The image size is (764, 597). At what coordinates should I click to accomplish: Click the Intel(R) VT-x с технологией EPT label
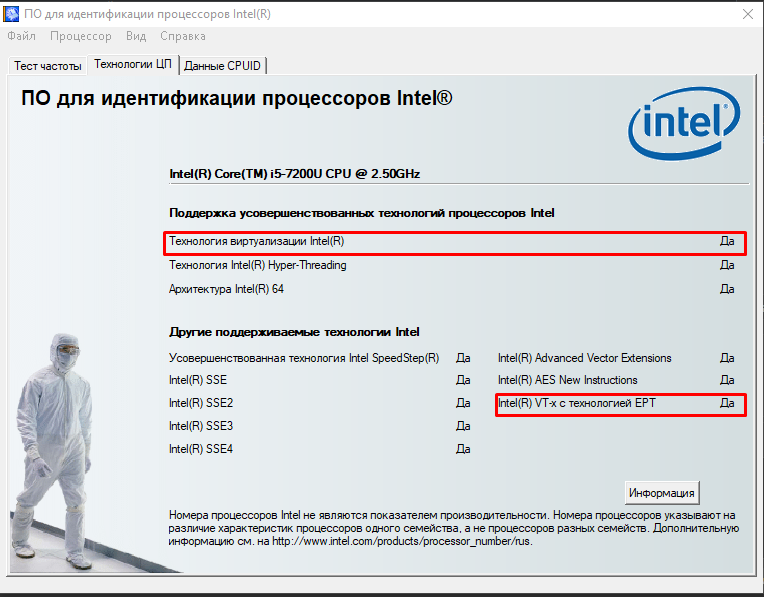click(577, 403)
